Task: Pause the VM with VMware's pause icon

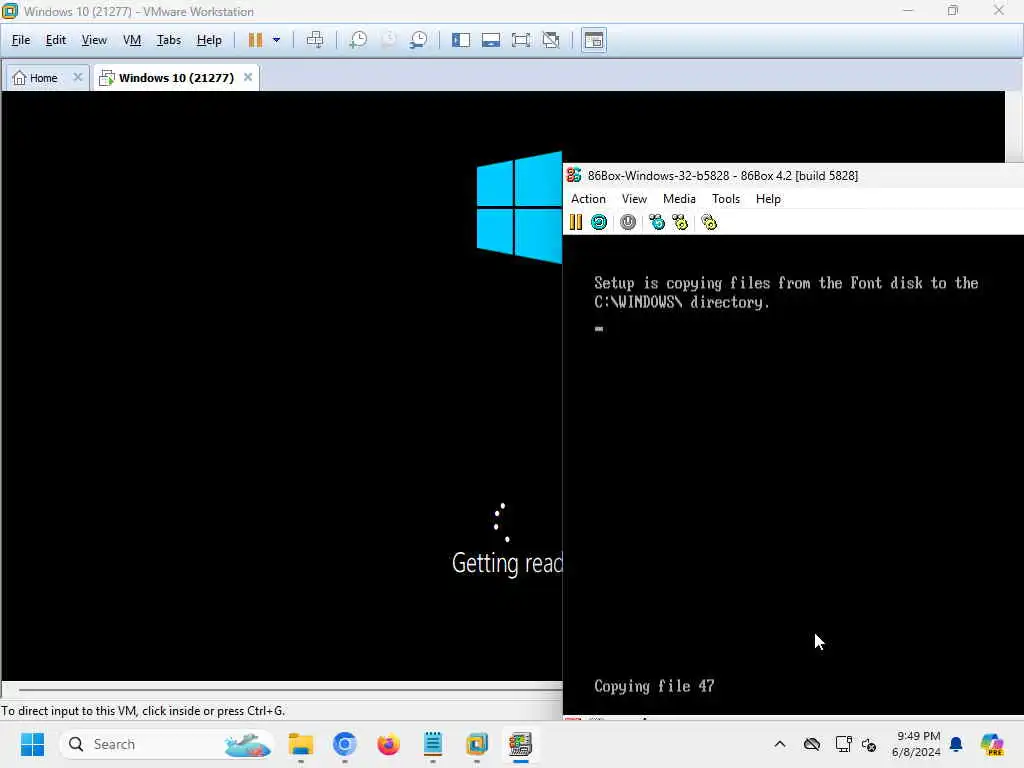Action: click(x=255, y=40)
